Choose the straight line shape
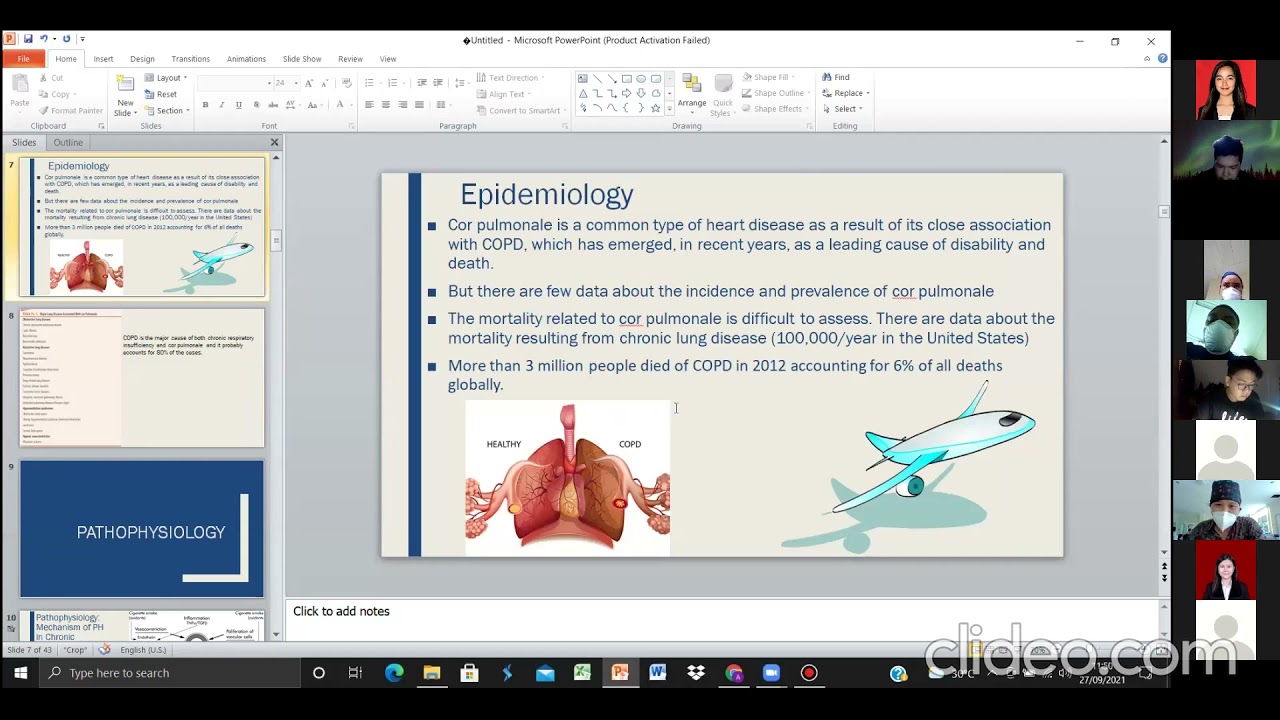The width and height of the screenshot is (1280, 720). [598, 79]
